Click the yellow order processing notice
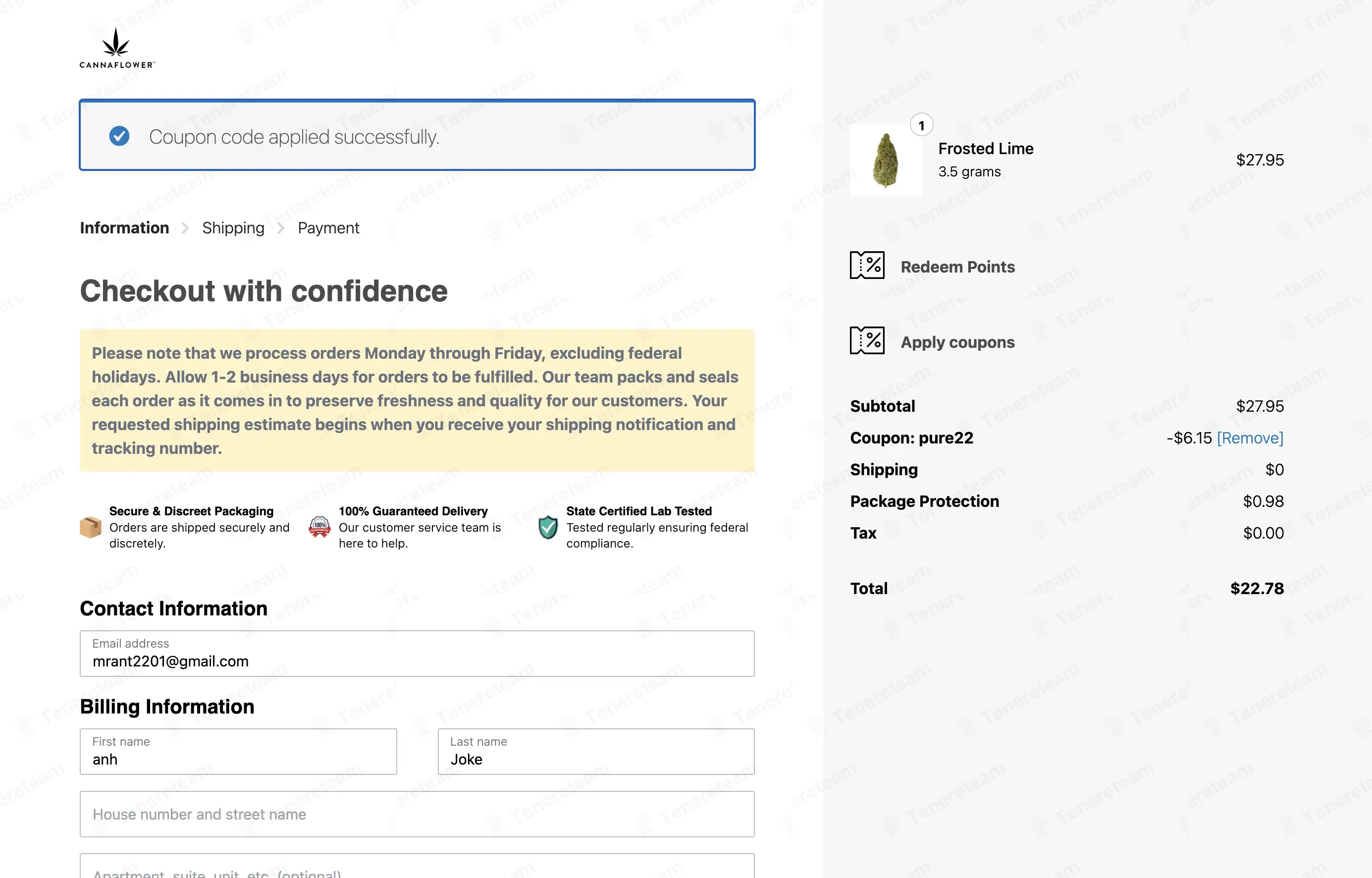Screen dimensions: 1372x878 tap(417, 400)
